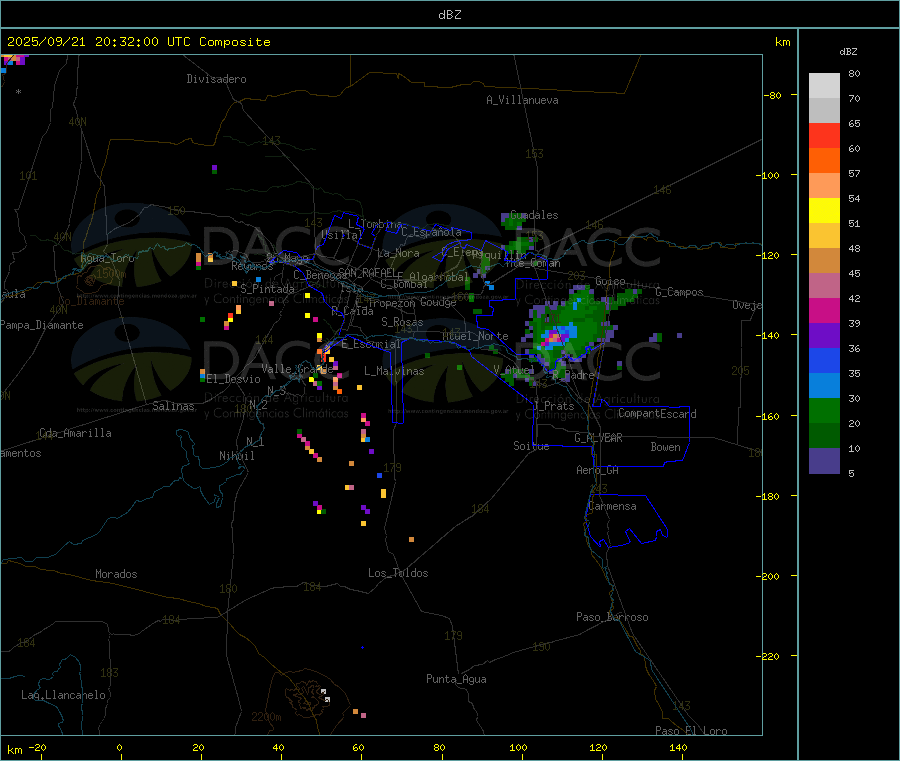
Task: Click the Morados map label
Action: (x=116, y=574)
